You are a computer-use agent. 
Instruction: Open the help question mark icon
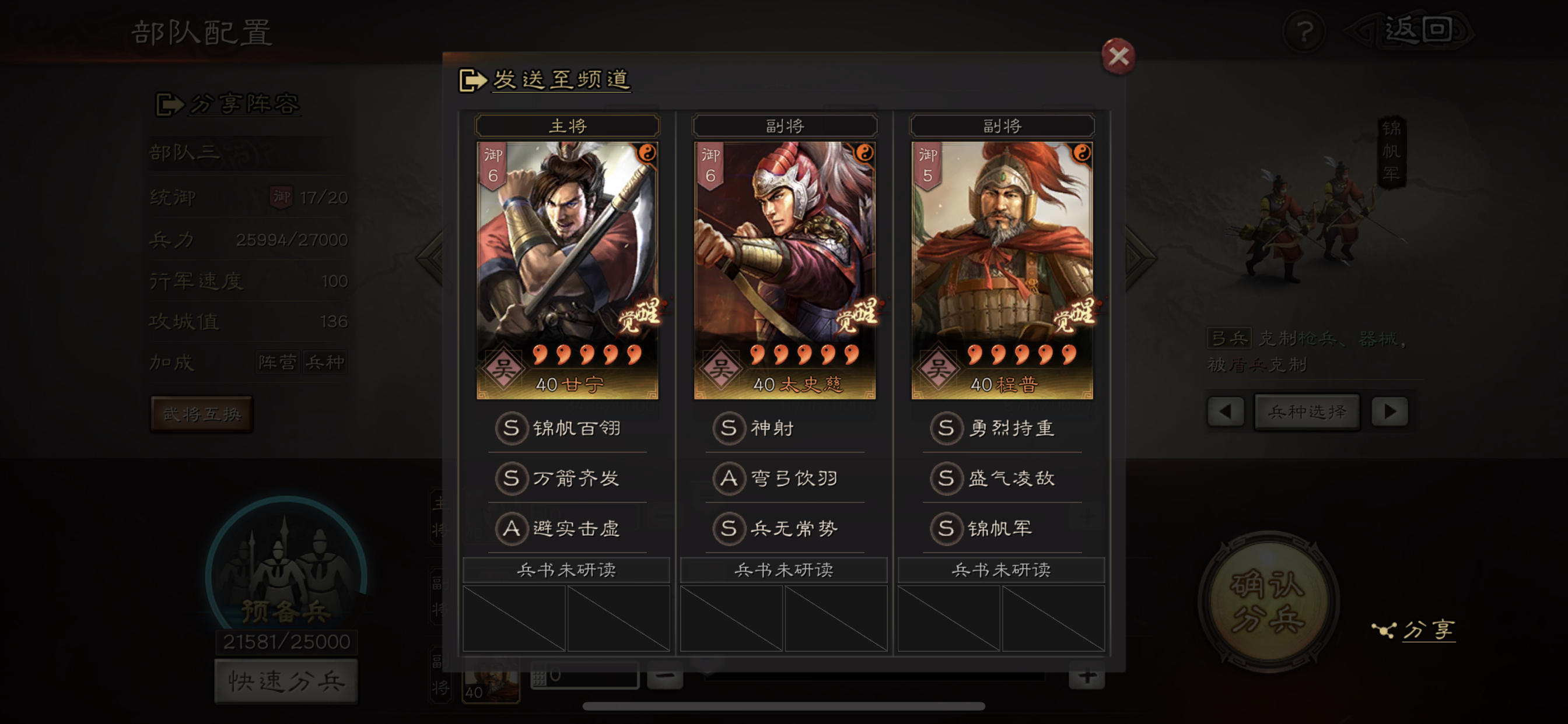1304,31
